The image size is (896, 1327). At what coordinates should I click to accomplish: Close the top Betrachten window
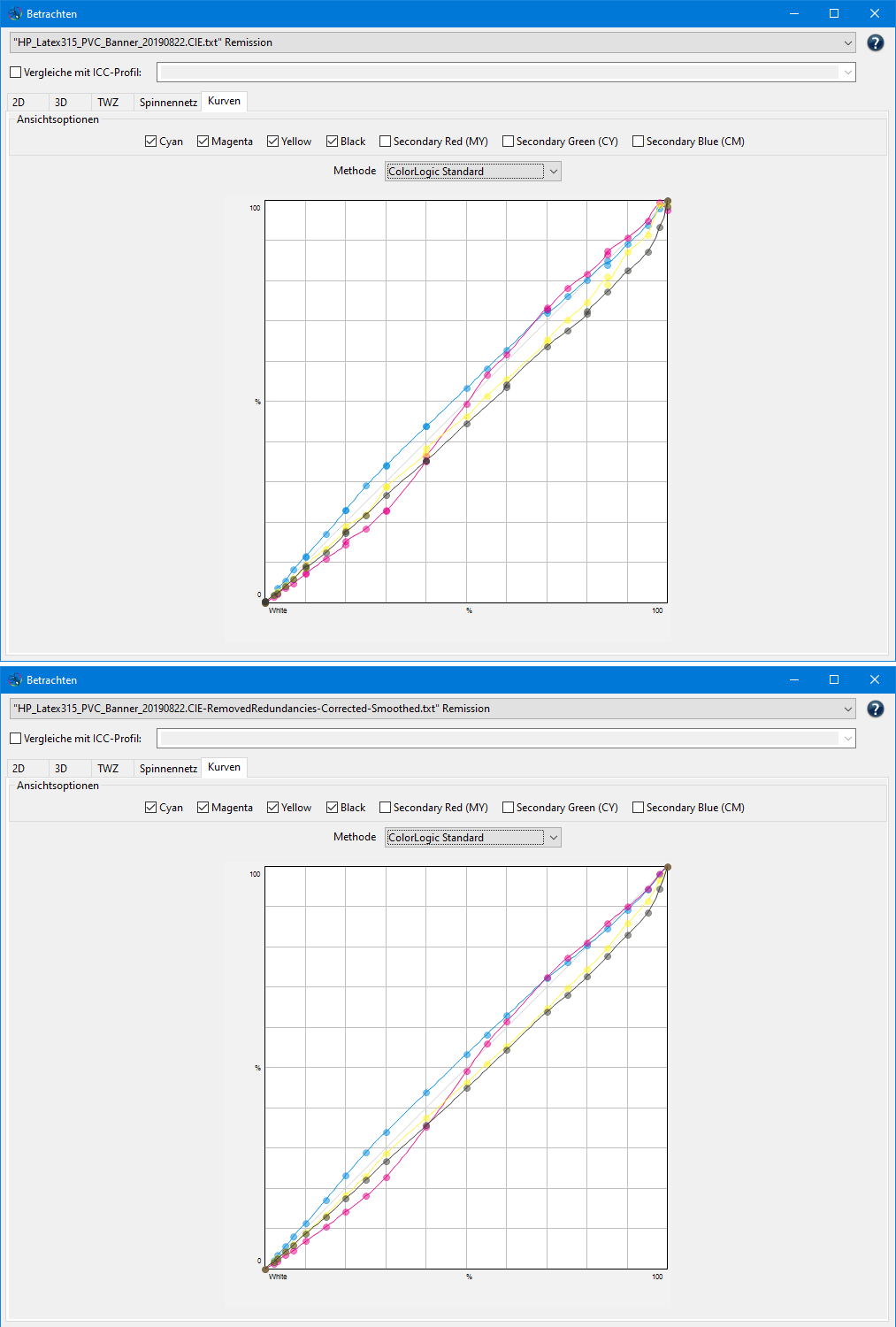[x=874, y=14]
